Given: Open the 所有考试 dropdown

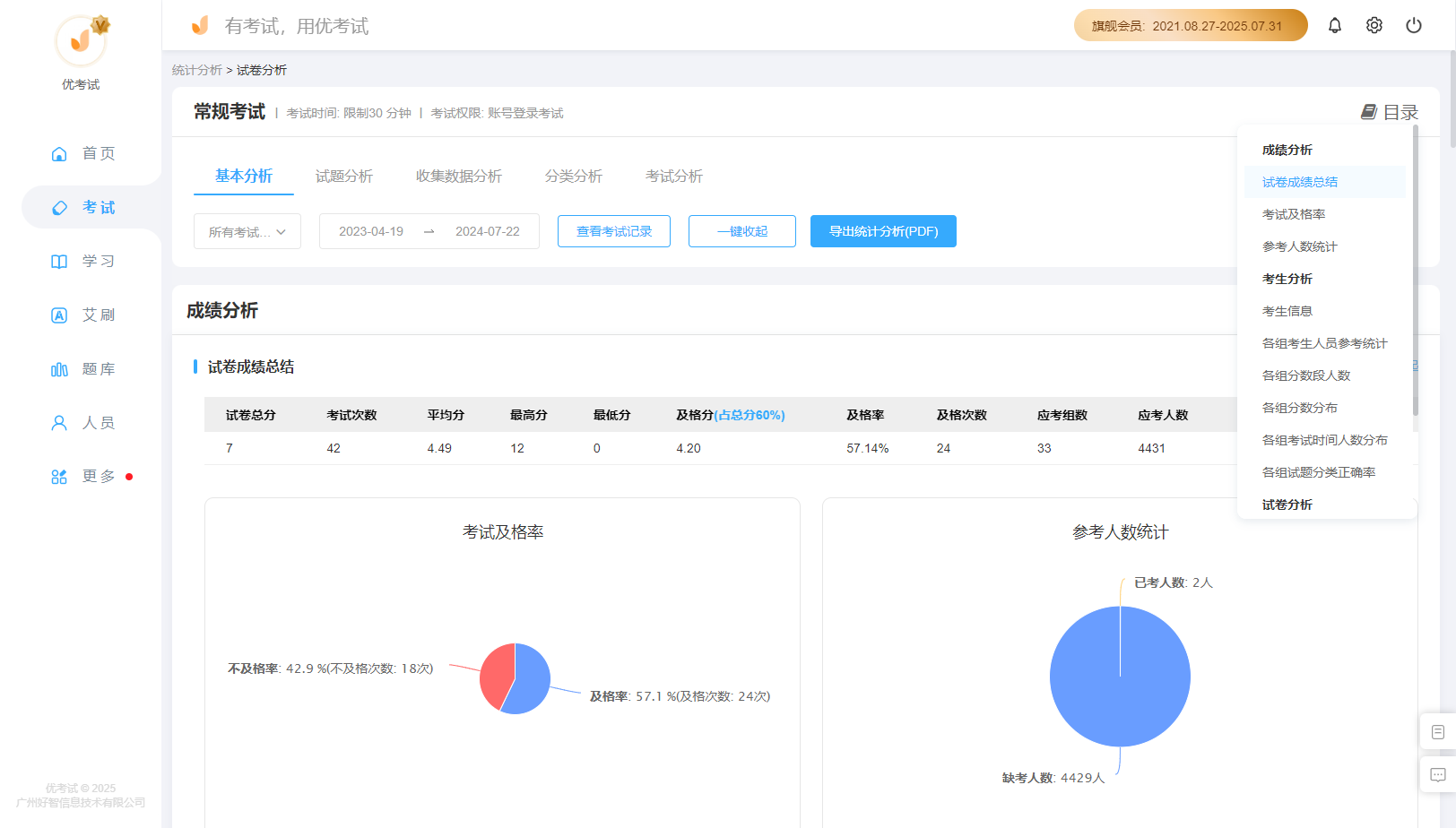Looking at the screenshot, I should (x=247, y=231).
